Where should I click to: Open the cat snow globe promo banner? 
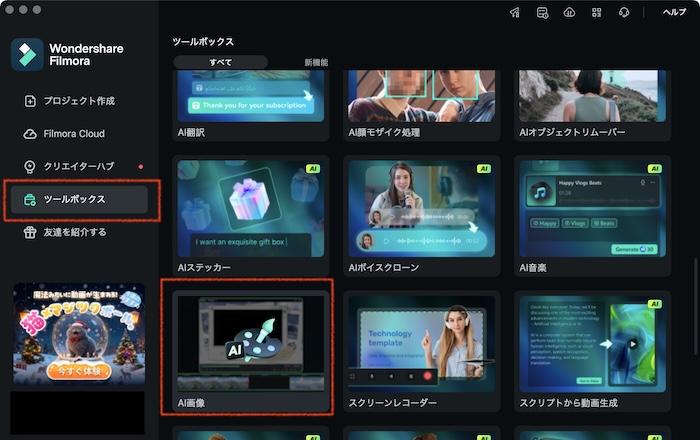click(79, 334)
